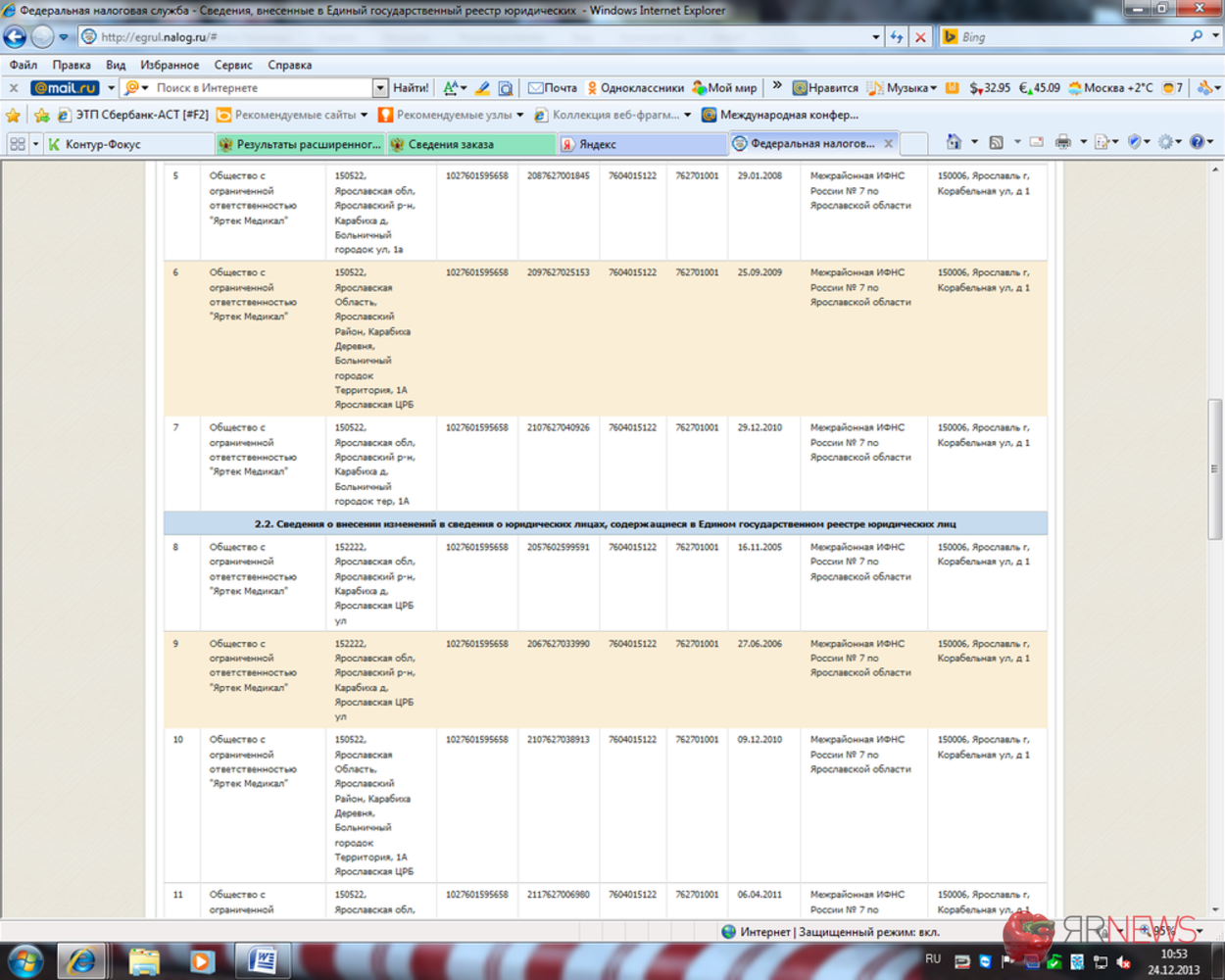The width and height of the screenshot is (1225, 980).
Task: Select date cell 29.01.2008
Action: (759, 176)
